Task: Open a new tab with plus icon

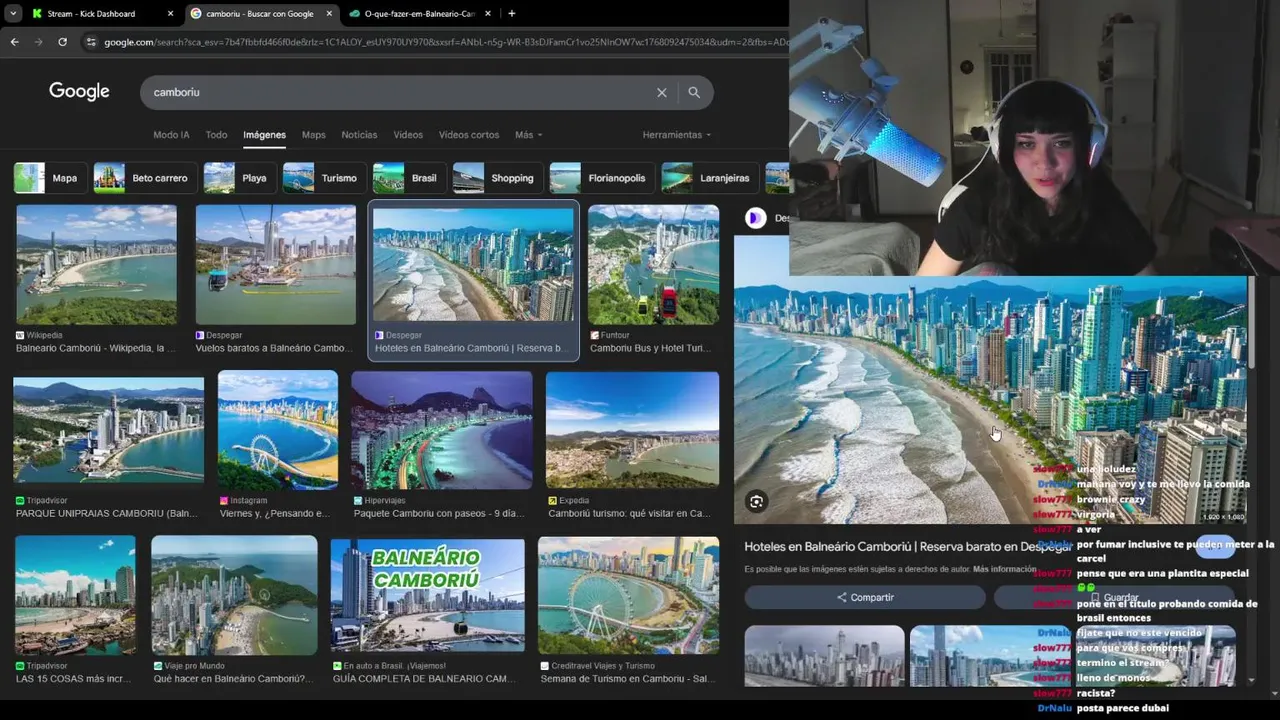Action: 511,14
